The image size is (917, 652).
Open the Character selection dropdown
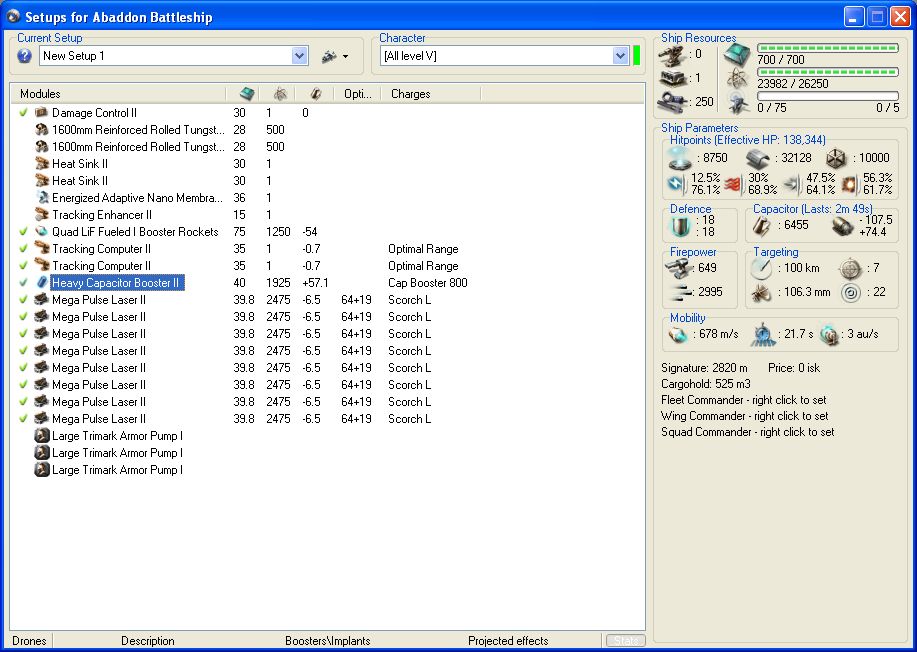coord(620,56)
